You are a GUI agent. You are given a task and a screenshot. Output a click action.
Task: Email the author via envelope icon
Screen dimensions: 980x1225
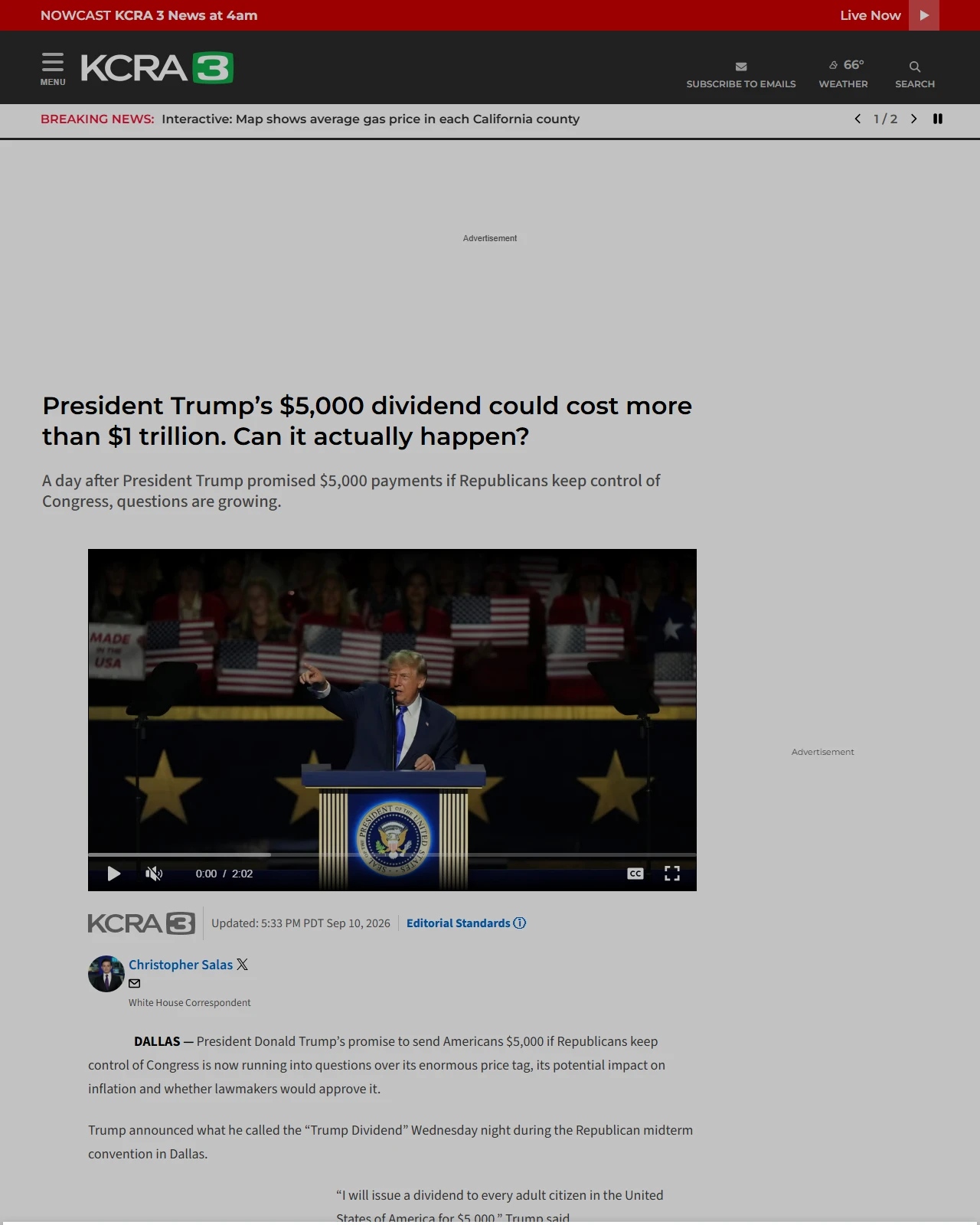coord(135,984)
